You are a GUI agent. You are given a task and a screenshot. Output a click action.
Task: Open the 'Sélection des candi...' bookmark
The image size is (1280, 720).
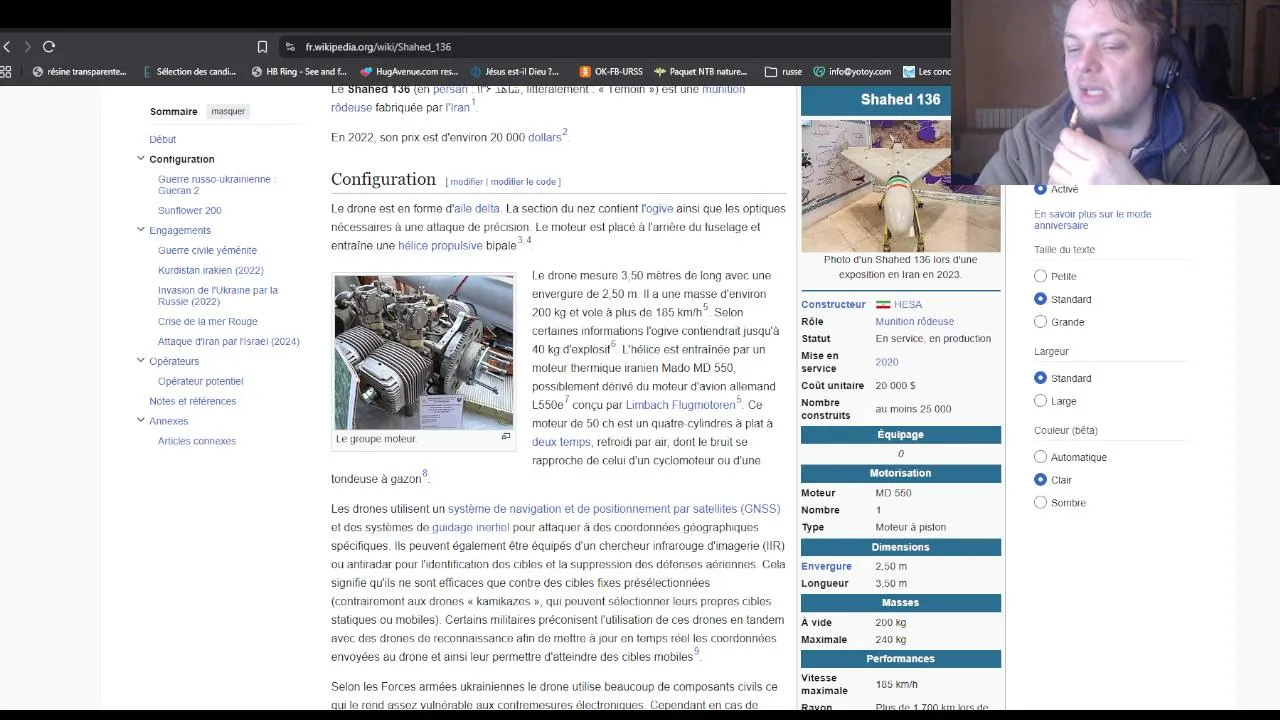pos(189,72)
